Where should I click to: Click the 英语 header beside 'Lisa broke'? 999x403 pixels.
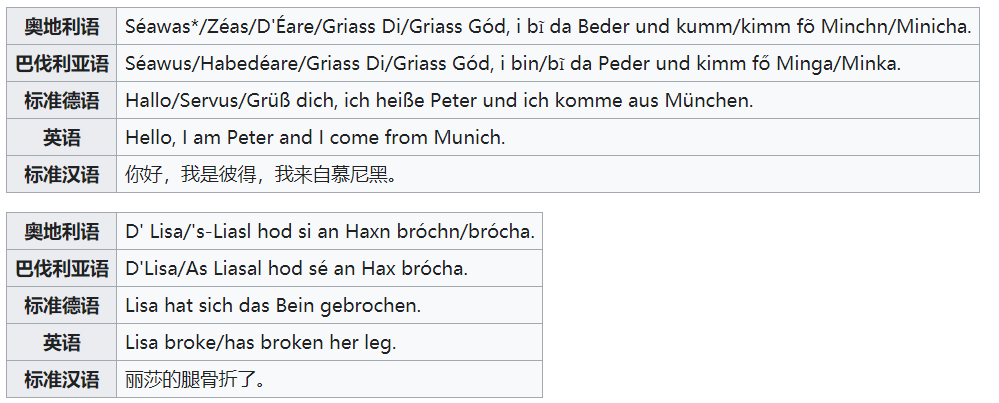tap(62, 342)
